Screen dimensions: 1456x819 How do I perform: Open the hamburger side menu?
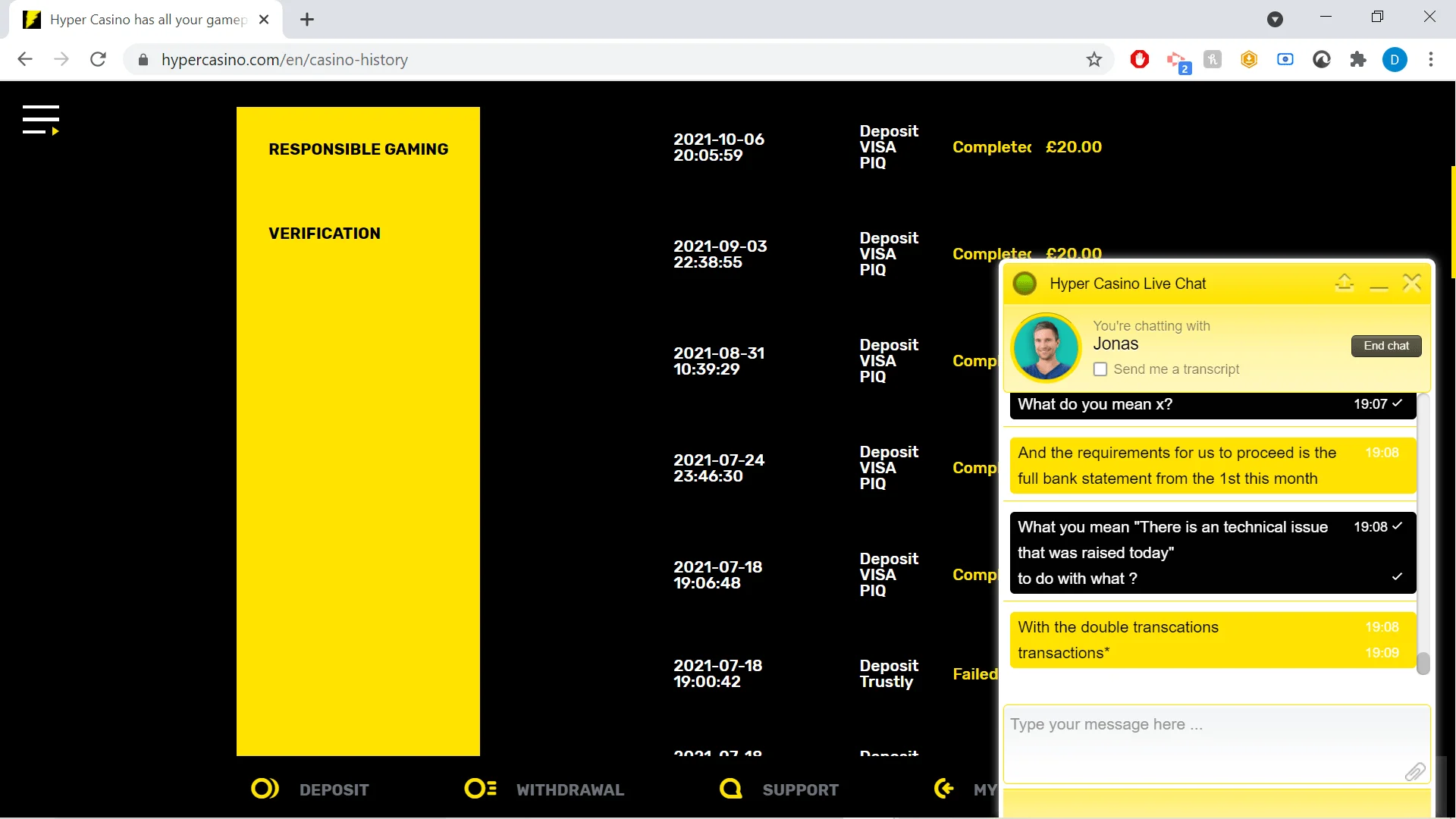[41, 120]
